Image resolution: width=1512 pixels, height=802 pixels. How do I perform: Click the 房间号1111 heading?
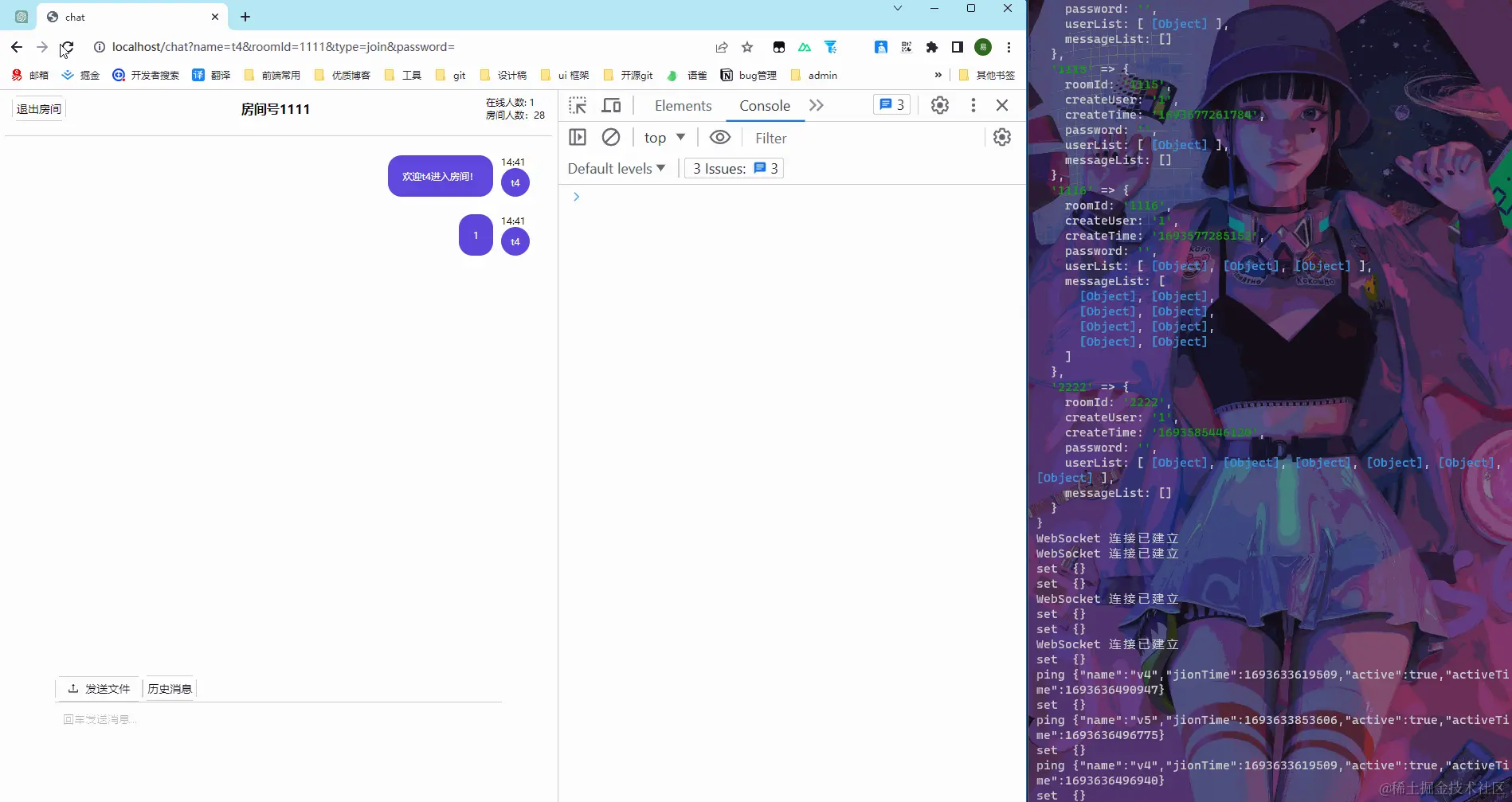(276, 109)
